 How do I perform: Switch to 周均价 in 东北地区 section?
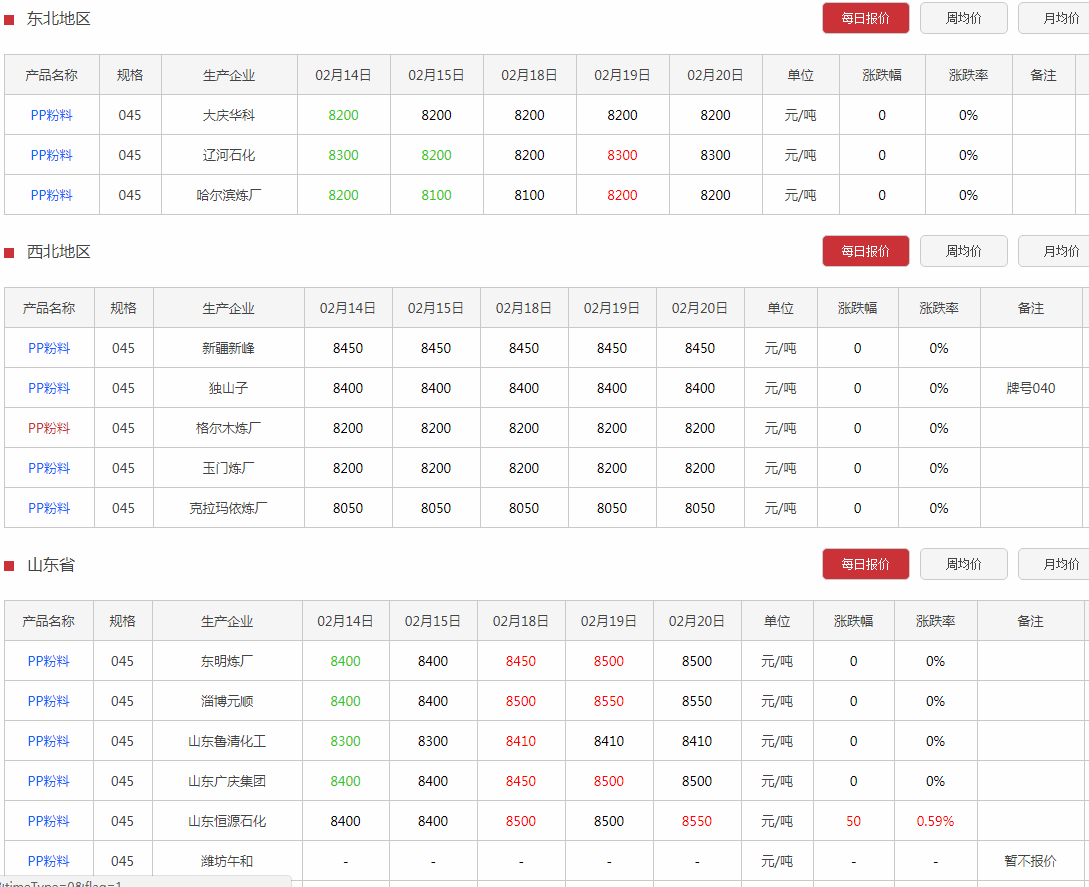tap(963, 18)
